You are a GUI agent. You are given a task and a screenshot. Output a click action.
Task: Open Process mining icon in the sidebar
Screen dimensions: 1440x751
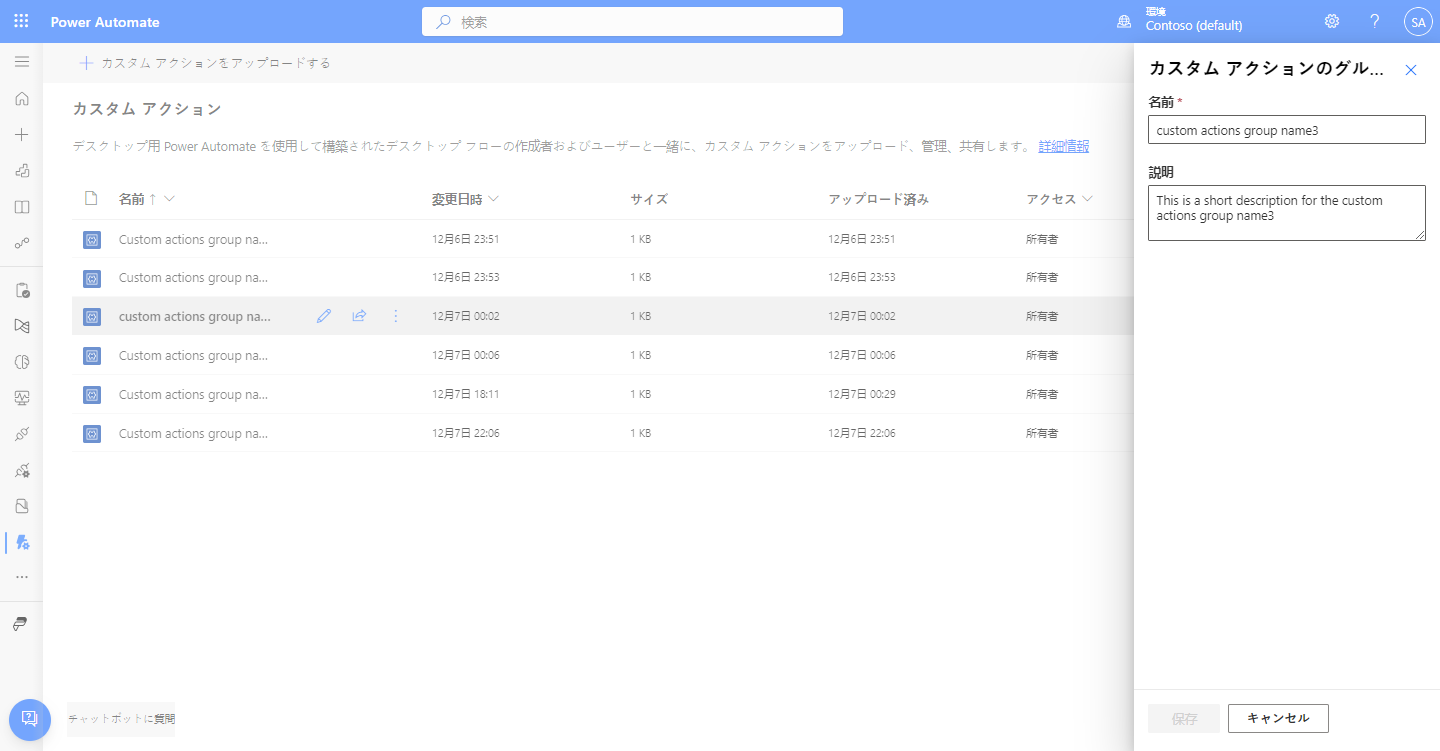[21, 362]
